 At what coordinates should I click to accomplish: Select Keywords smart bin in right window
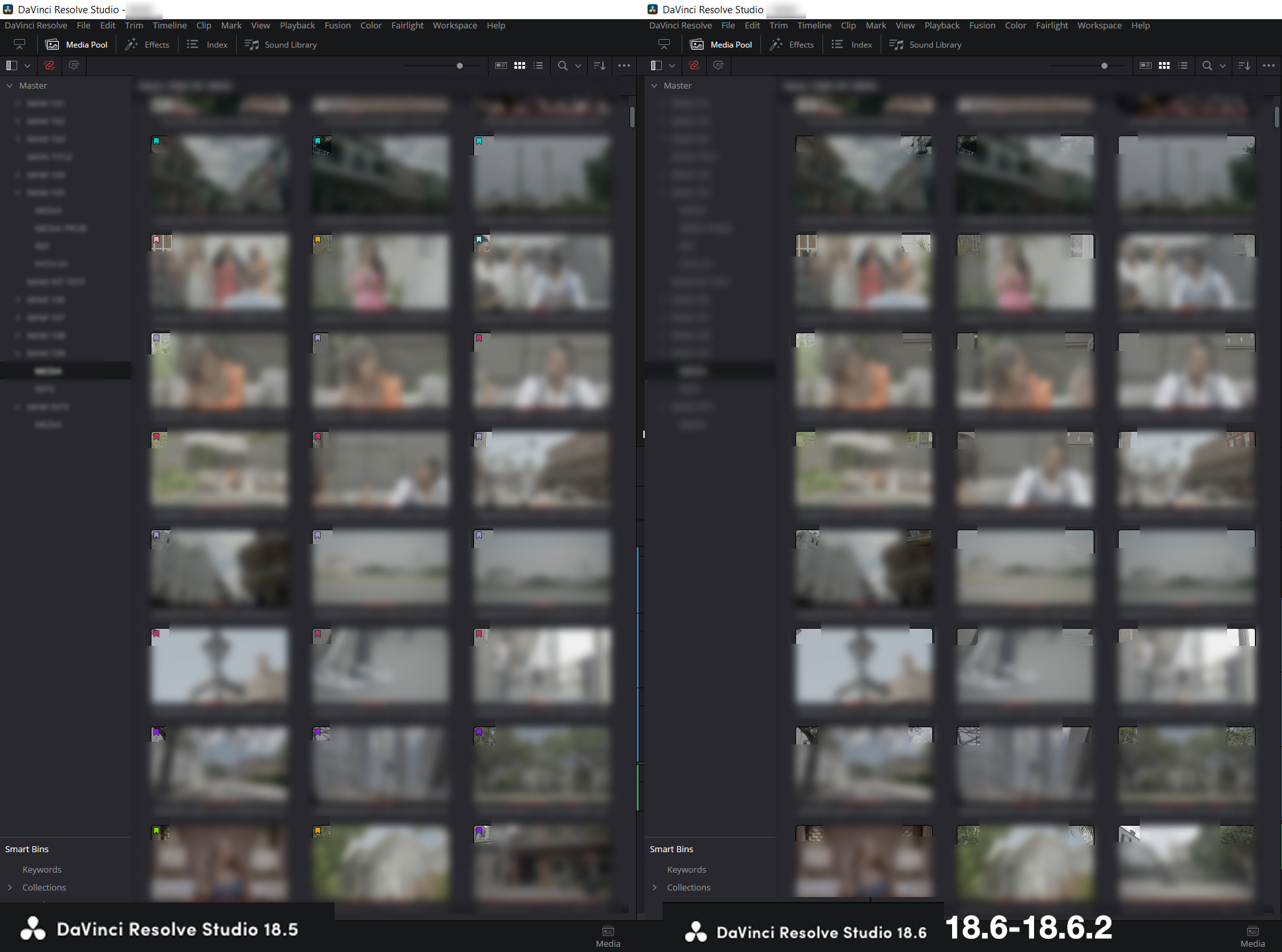(686, 869)
